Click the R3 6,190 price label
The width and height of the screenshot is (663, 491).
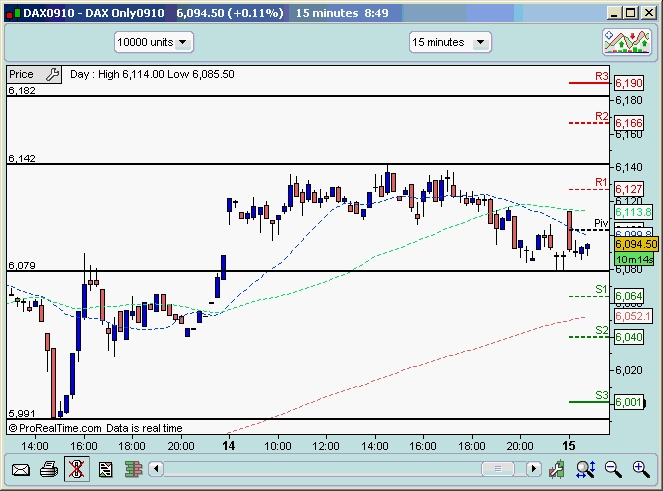[x=629, y=83]
